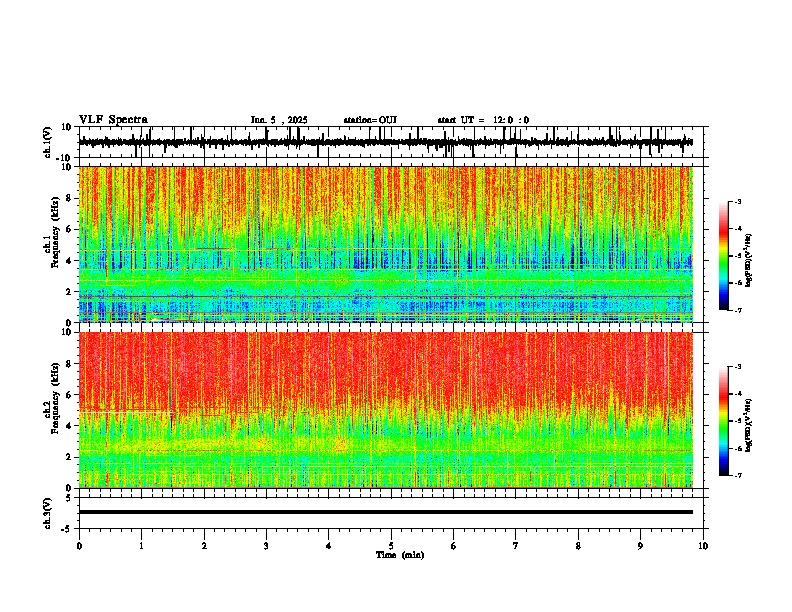Click the 'Time (min)' axis title
Viewport: 792px width, 612px height.
[400, 555]
